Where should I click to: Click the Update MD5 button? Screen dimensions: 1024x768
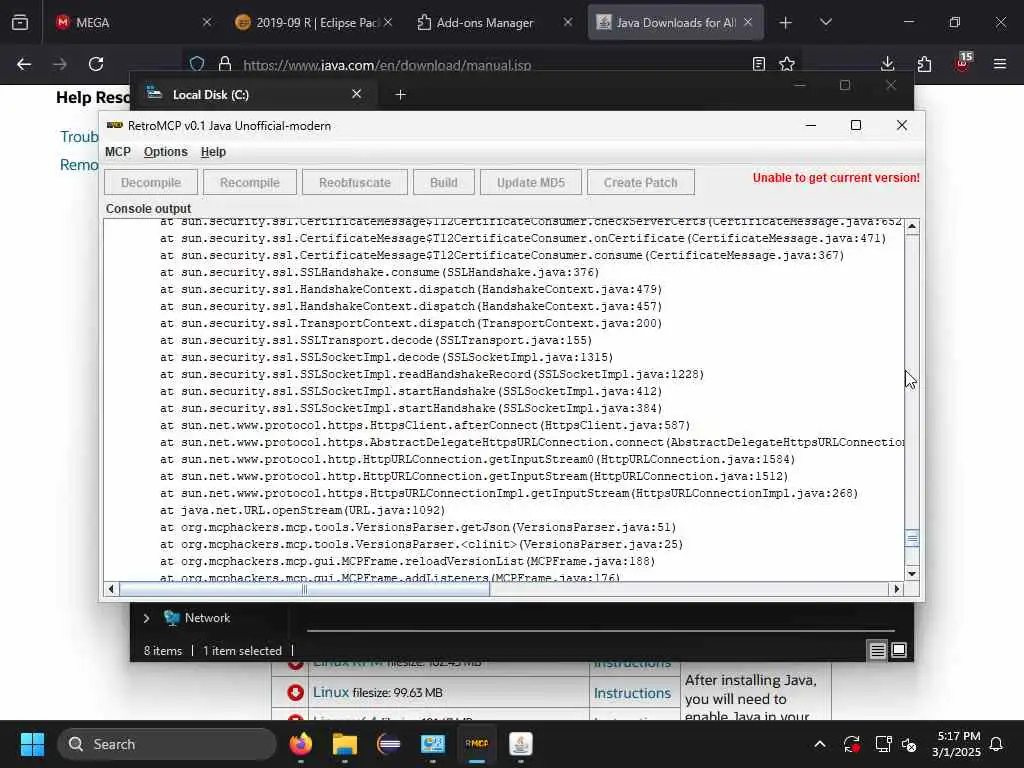pos(530,182)
